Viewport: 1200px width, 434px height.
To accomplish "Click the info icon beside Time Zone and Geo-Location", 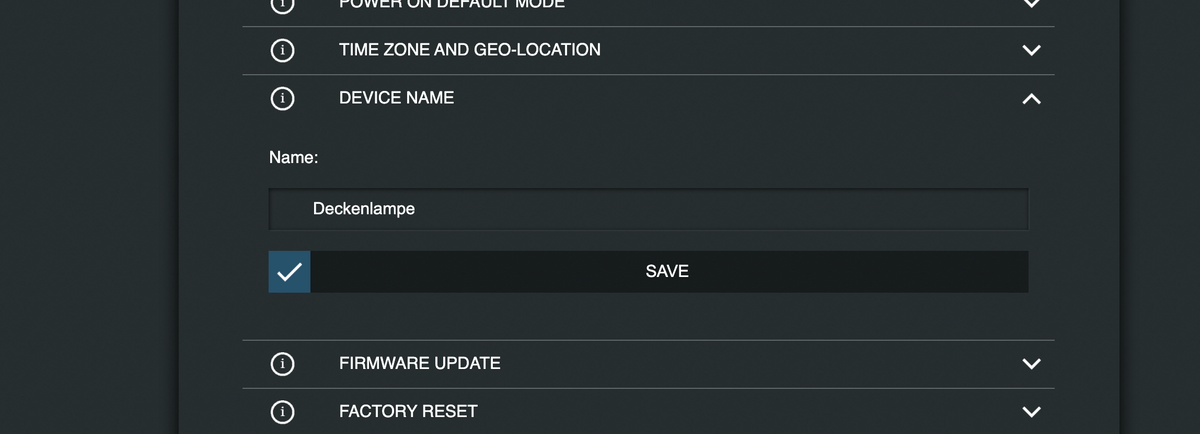I will click(x=283, y=50).
